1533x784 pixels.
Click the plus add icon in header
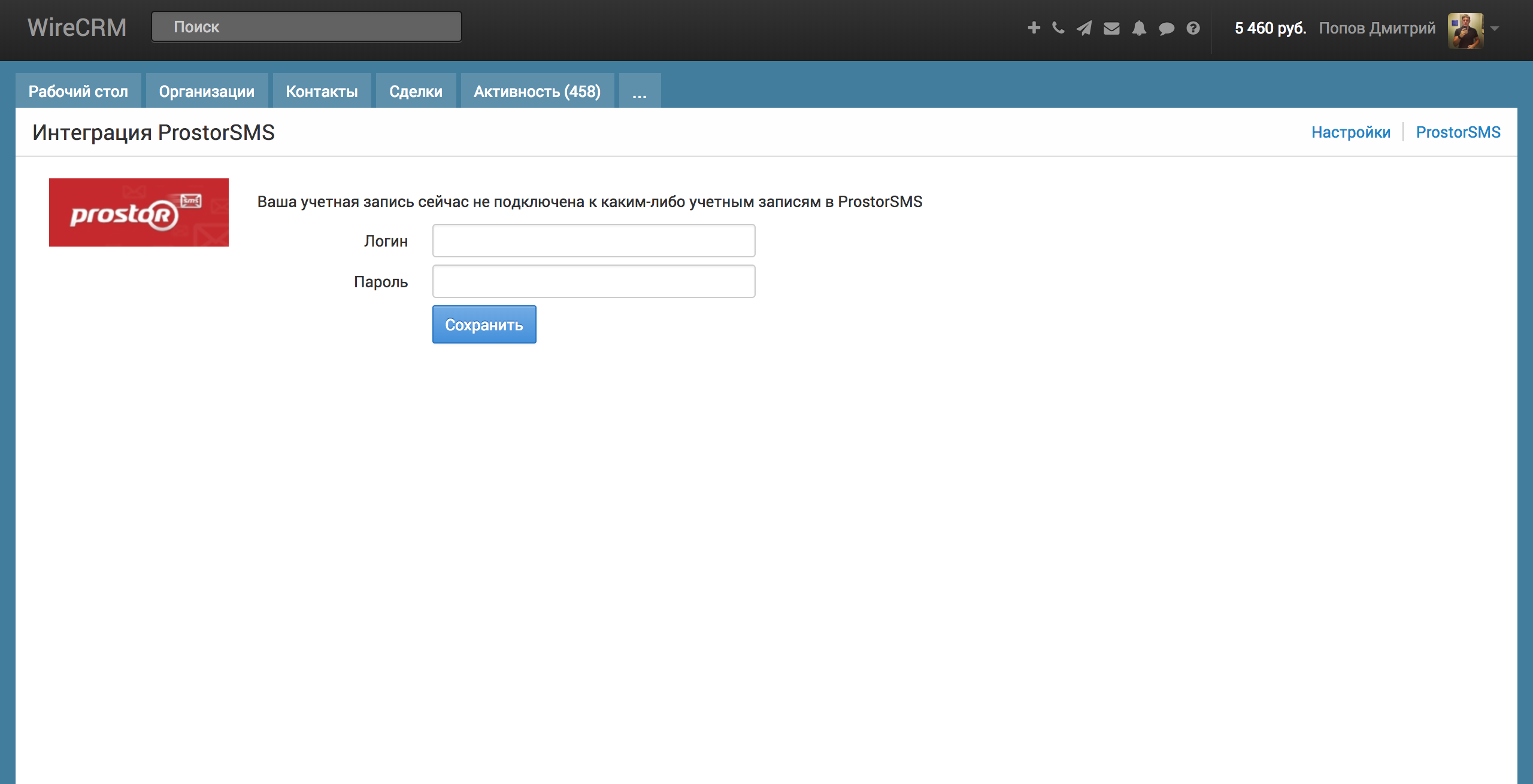tap(1034, 28)
